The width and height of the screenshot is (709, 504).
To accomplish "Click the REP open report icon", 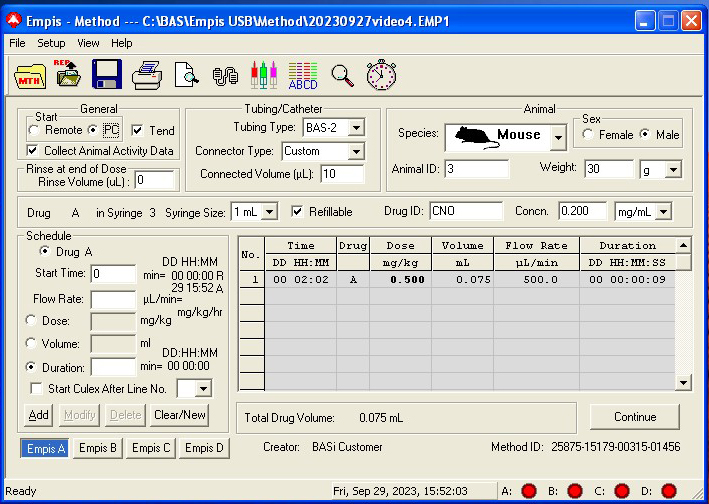I will [67, 73].
